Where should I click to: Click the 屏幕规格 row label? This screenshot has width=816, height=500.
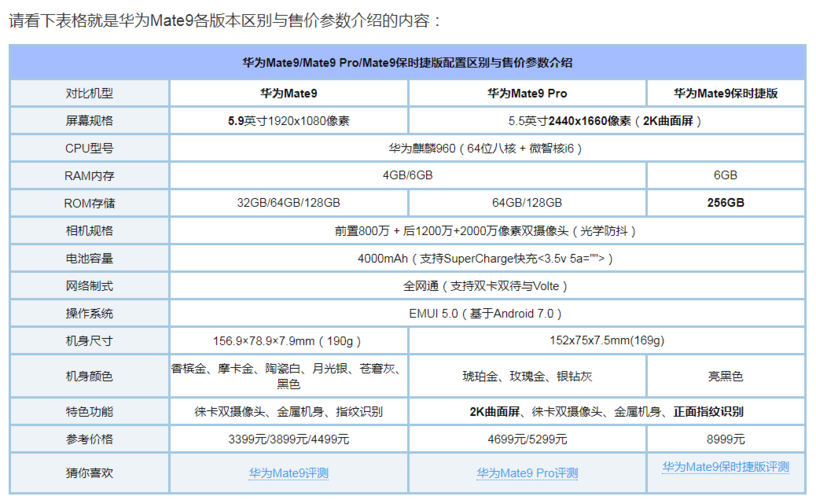click(x=90, y=121)
